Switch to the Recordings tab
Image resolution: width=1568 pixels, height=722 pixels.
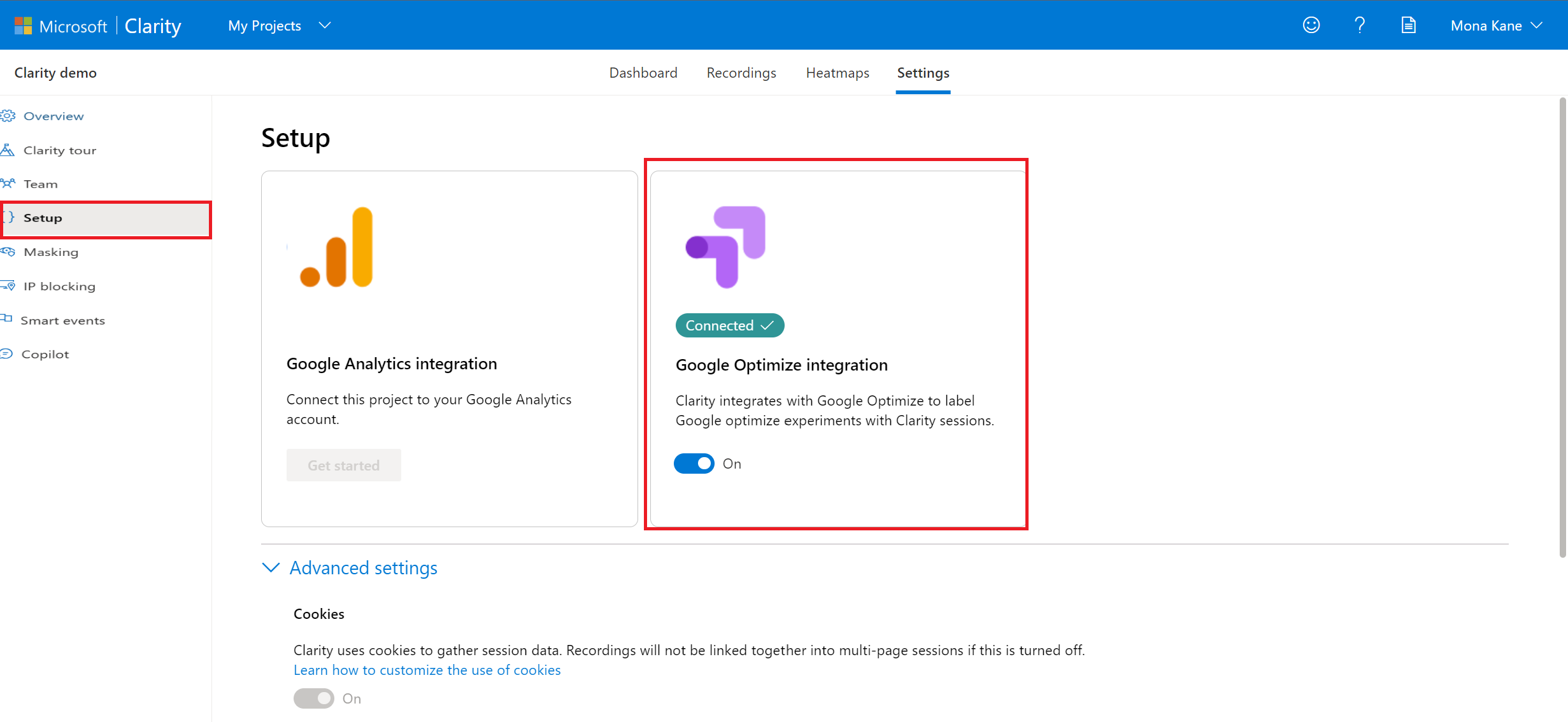[x=741, y=73]
